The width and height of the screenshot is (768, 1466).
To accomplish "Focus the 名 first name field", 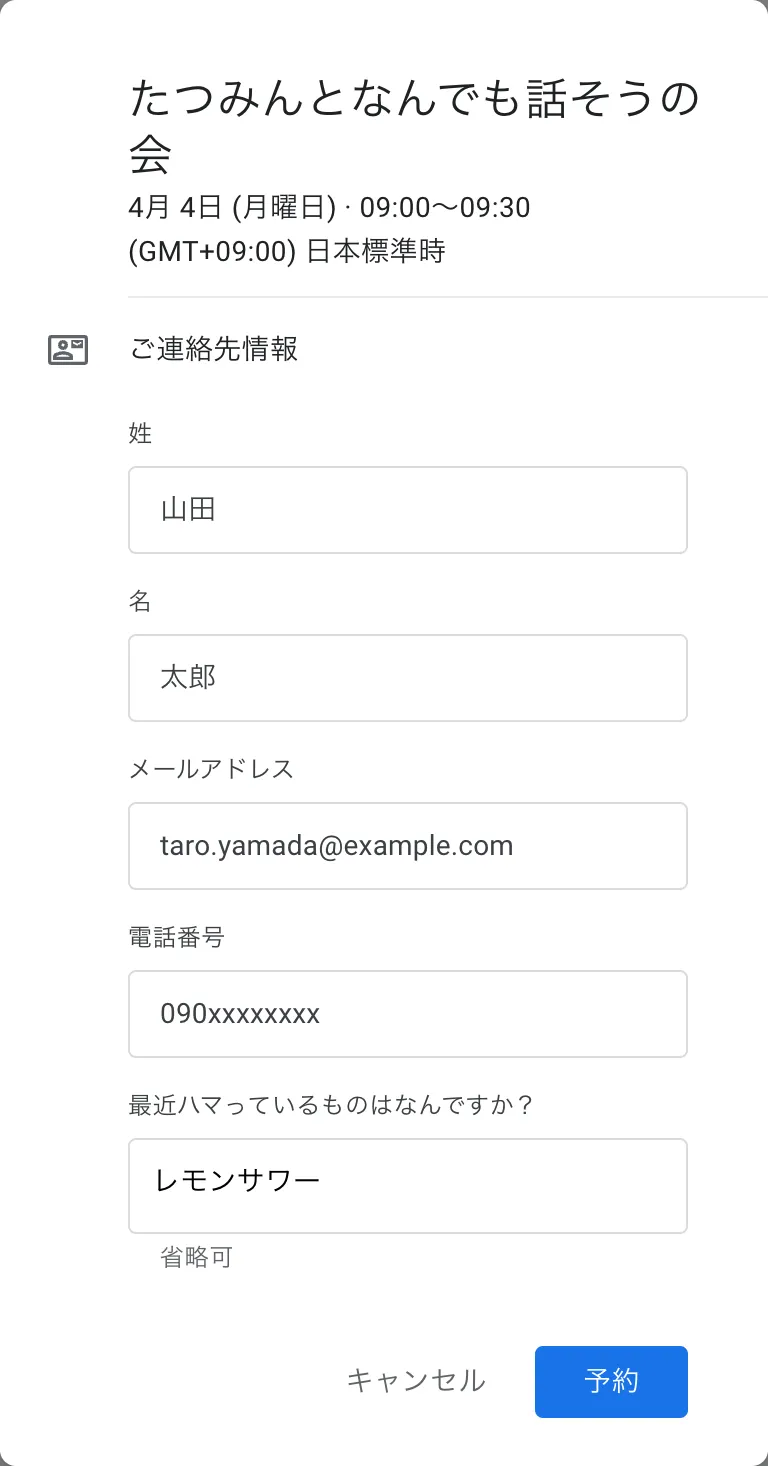I will pyautogui.click(x=407, y=678).
